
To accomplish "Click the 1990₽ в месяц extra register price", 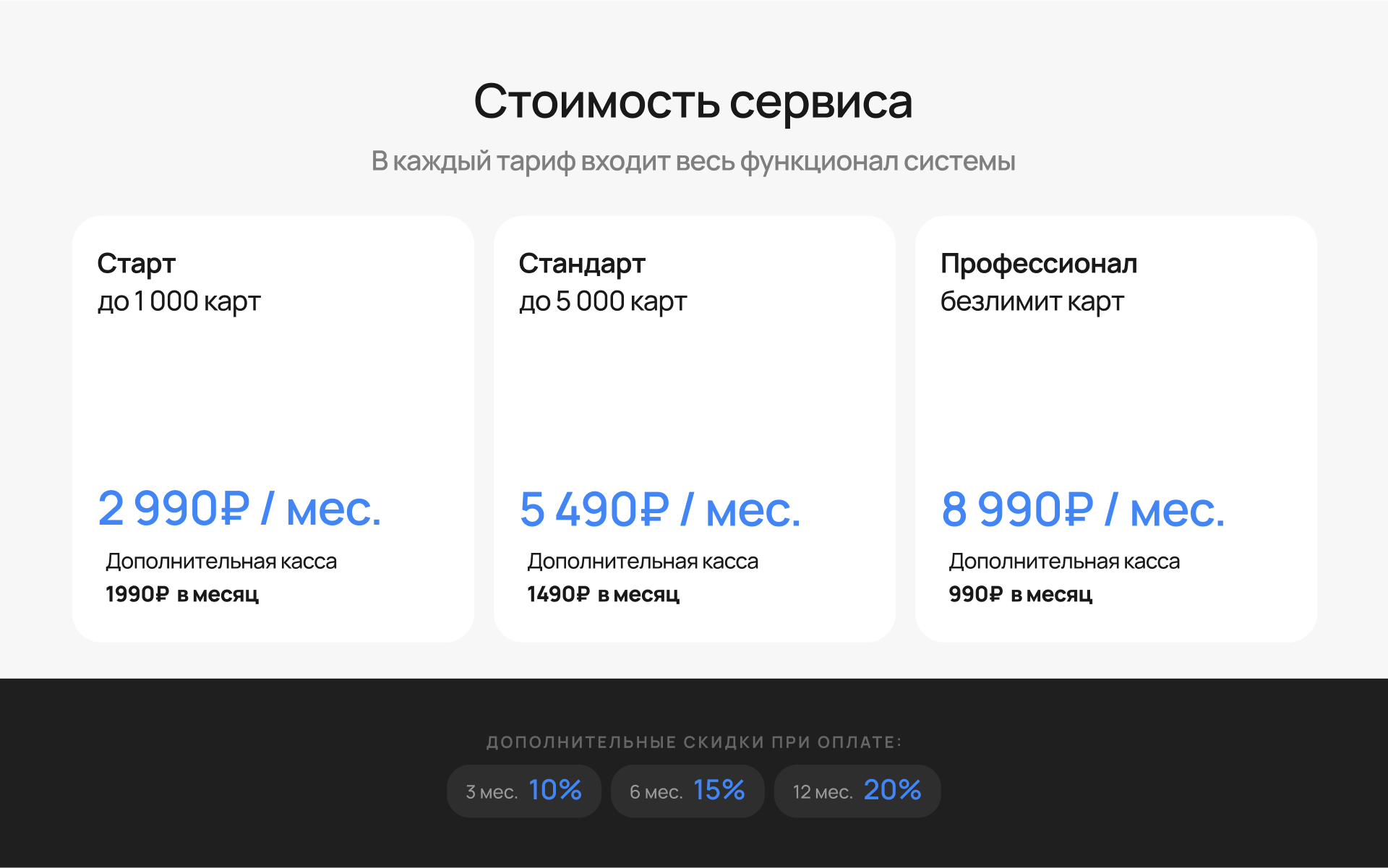I will click(182, 594).
